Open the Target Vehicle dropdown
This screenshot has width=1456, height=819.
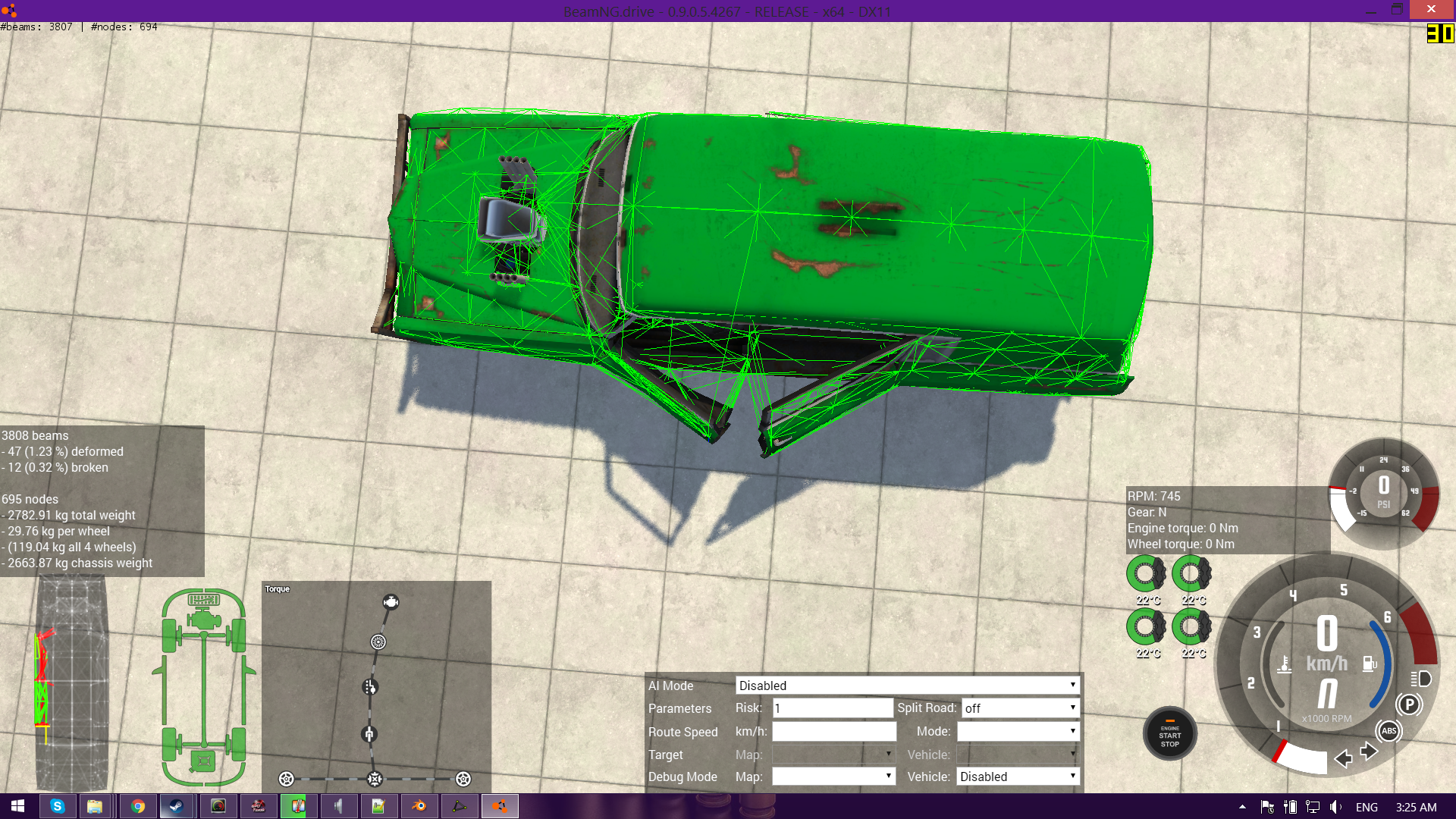coord(1018,755)
